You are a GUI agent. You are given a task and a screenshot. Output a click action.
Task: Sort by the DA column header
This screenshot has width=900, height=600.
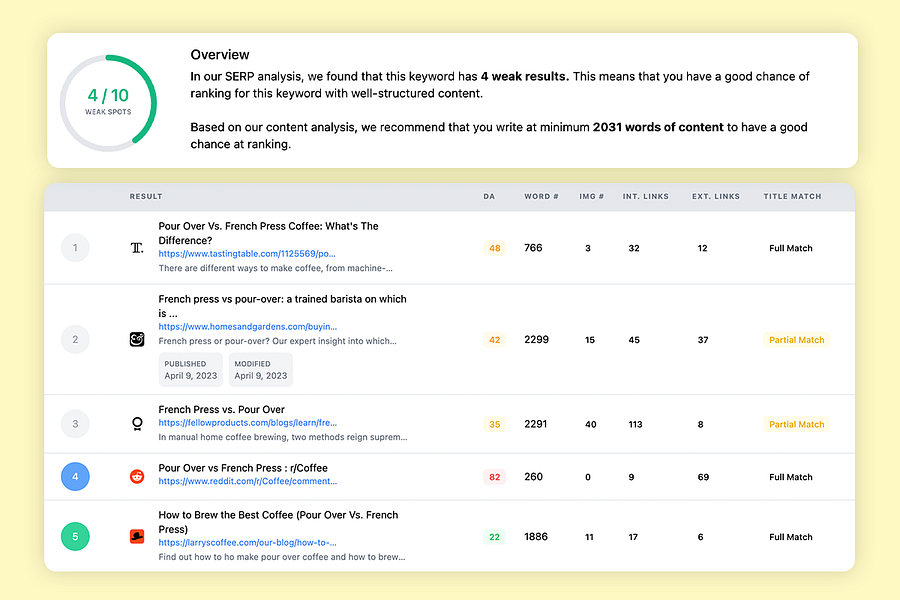click(x=489, y=197)
